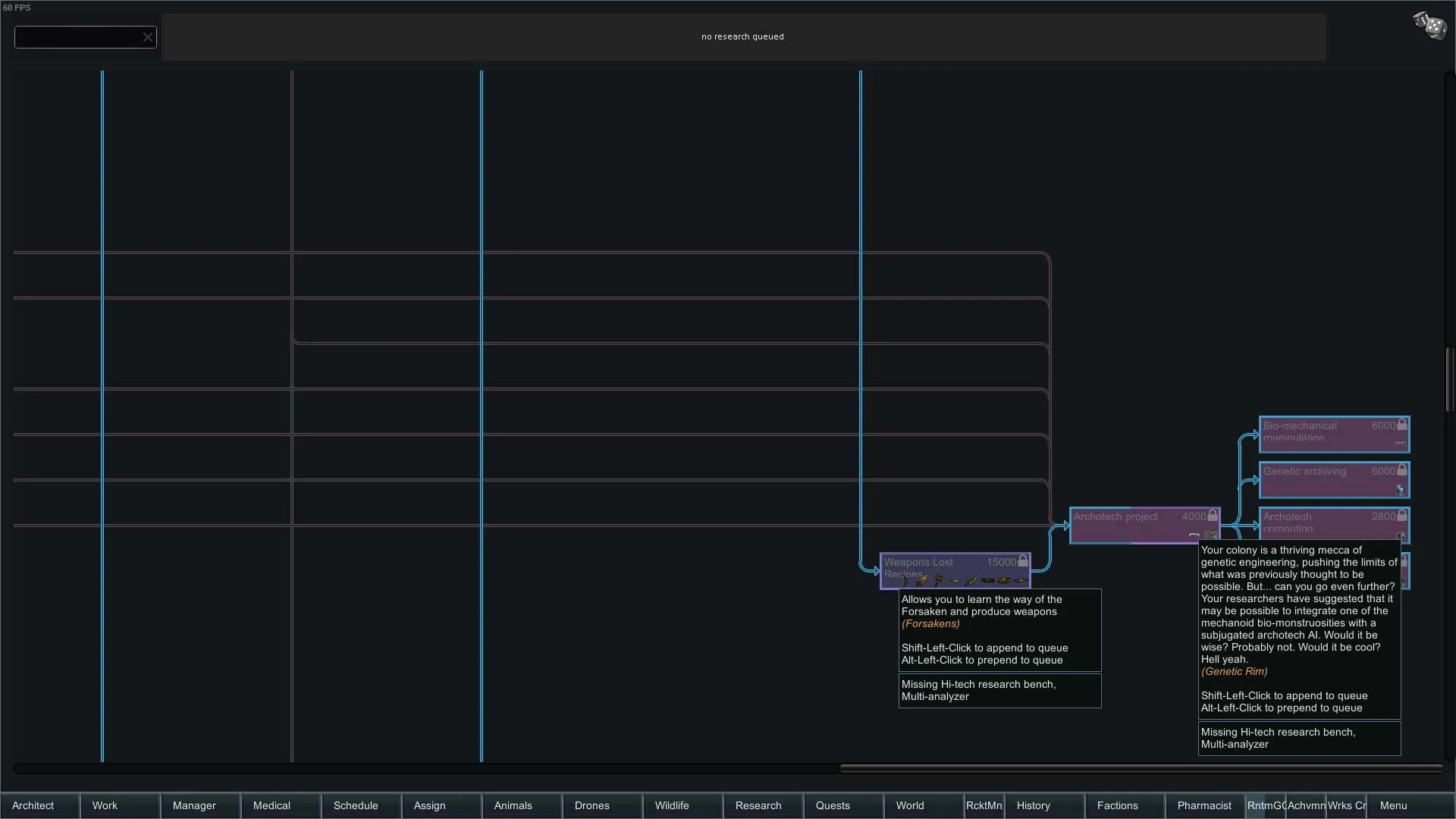
Task: Click the unlock item icon in Genetic archiving
Action: [x=1400, y=490]
